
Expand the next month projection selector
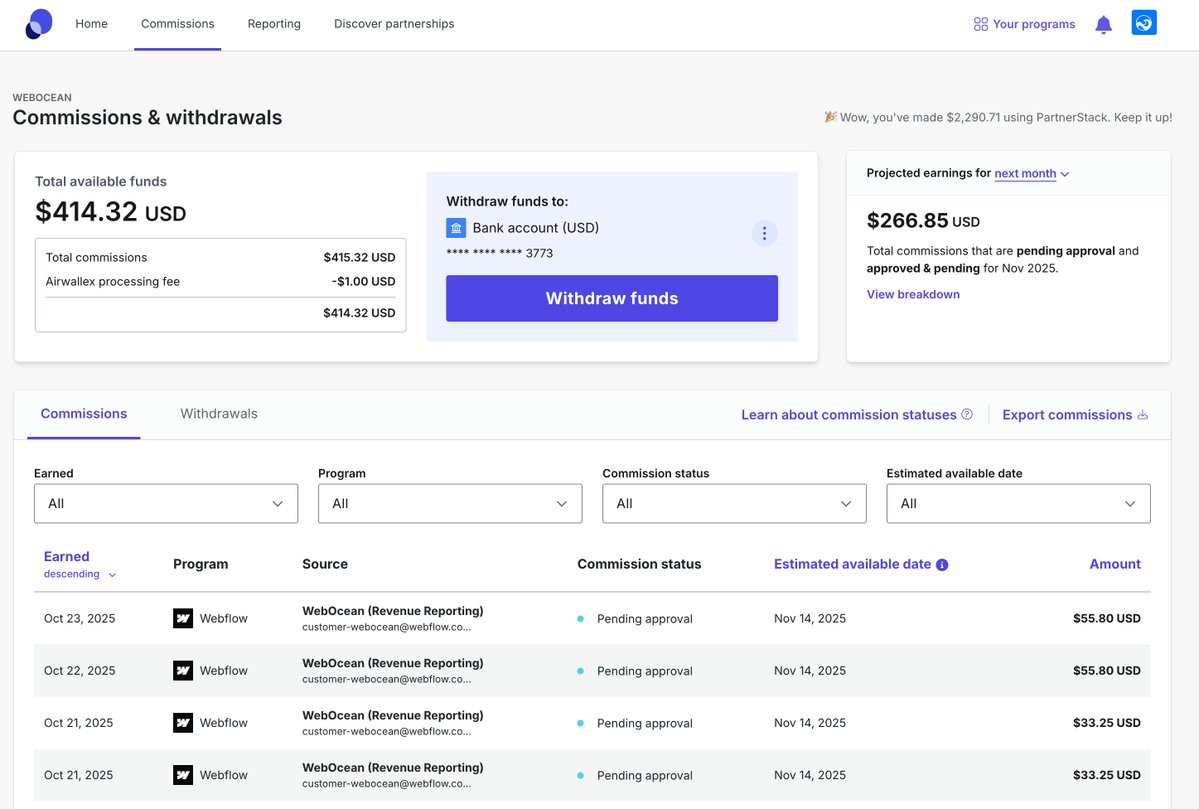pyautogui.click(x=1032, y=174)
